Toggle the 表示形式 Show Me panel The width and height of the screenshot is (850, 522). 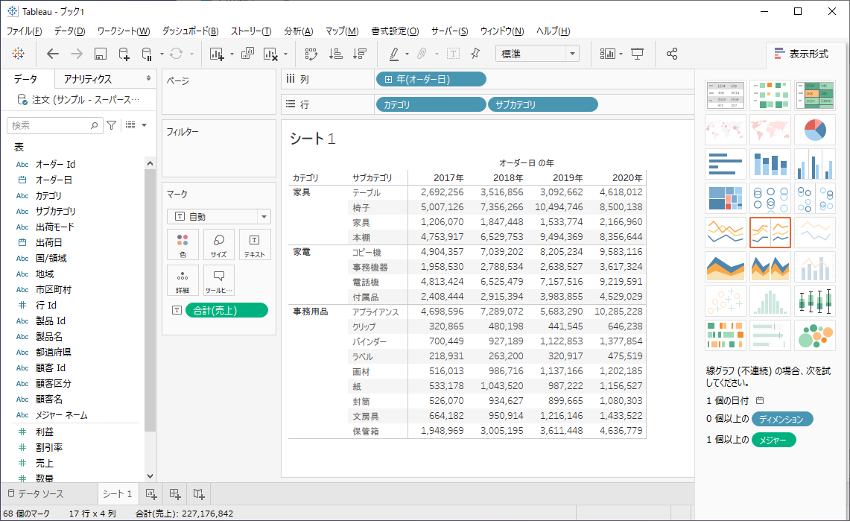(802, 54)
